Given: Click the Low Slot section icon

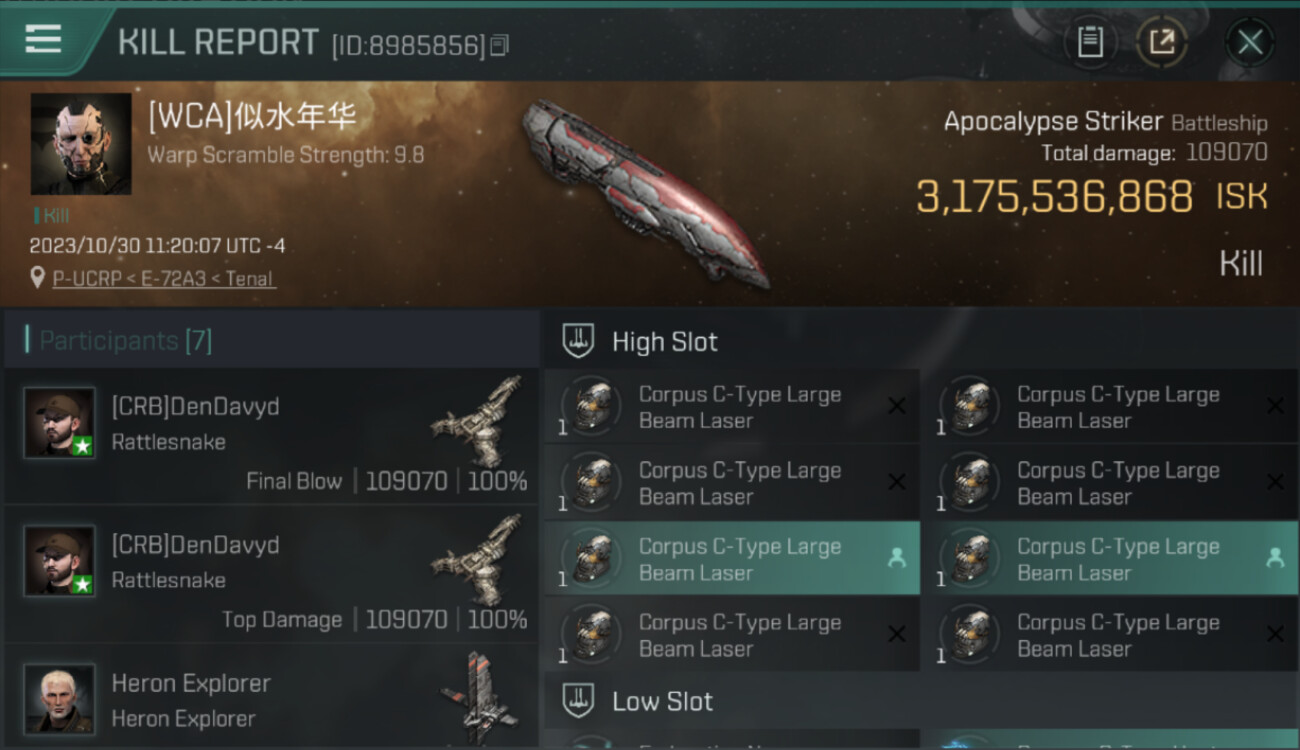Looking at the screenshot, I should (578, 700).
